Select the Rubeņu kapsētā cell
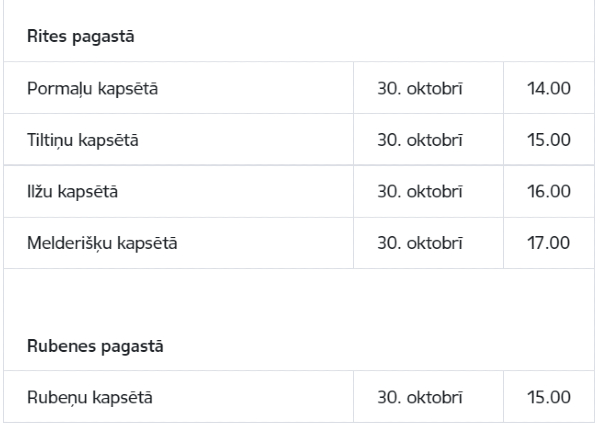This screenshot has height=423, width=600. coord(179,397)
